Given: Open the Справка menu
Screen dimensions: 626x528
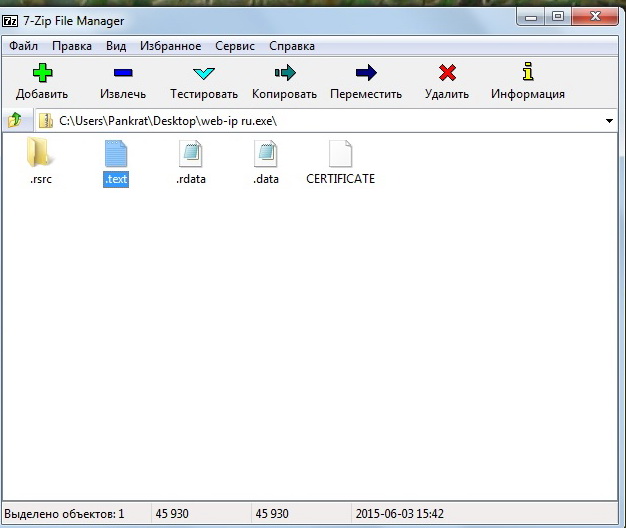Looking at the screenshot, I should pos(292,46).
